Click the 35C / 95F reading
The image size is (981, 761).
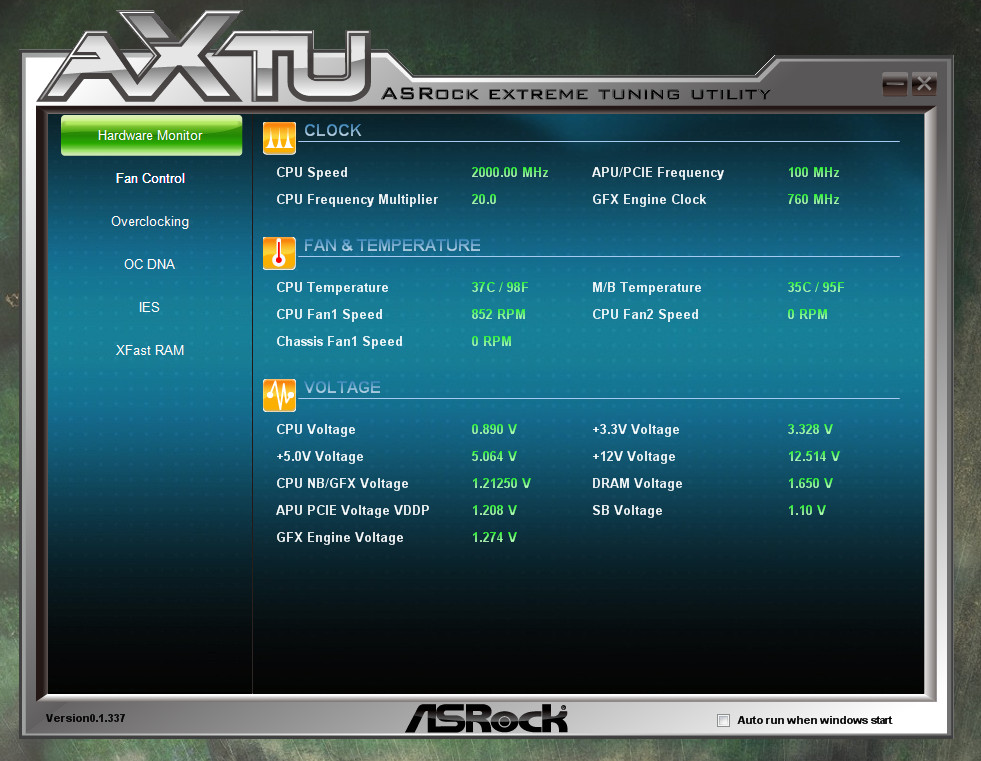pyautogui.click(x=816, y=287)
